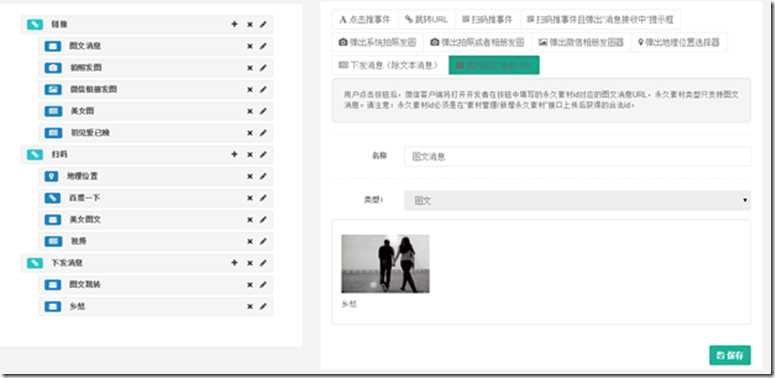Click the link icon beside 百度一下
775x378 pixels.
tap(52, 198)
